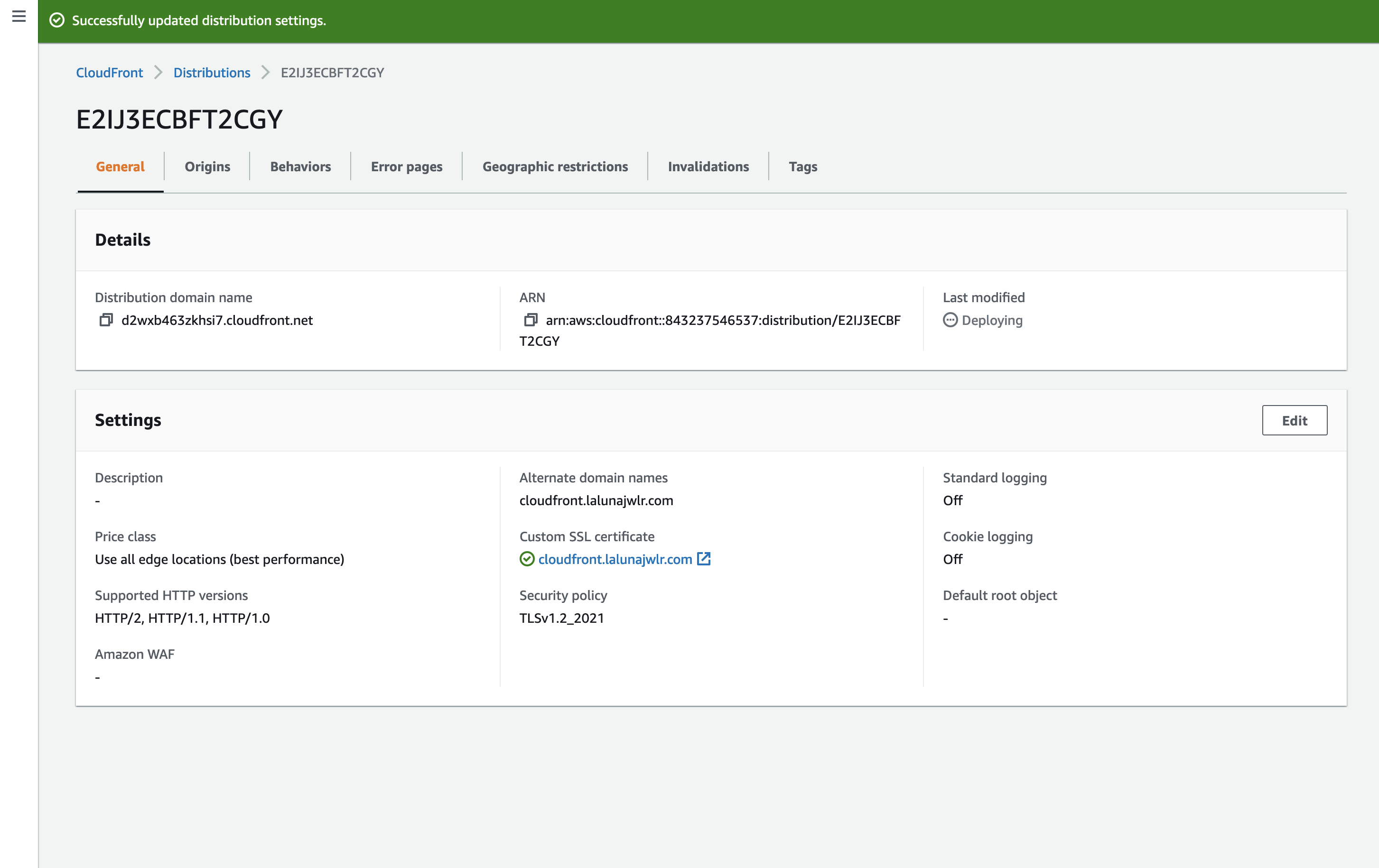
Task: Switch to the General tab
Action: point(120,166)
